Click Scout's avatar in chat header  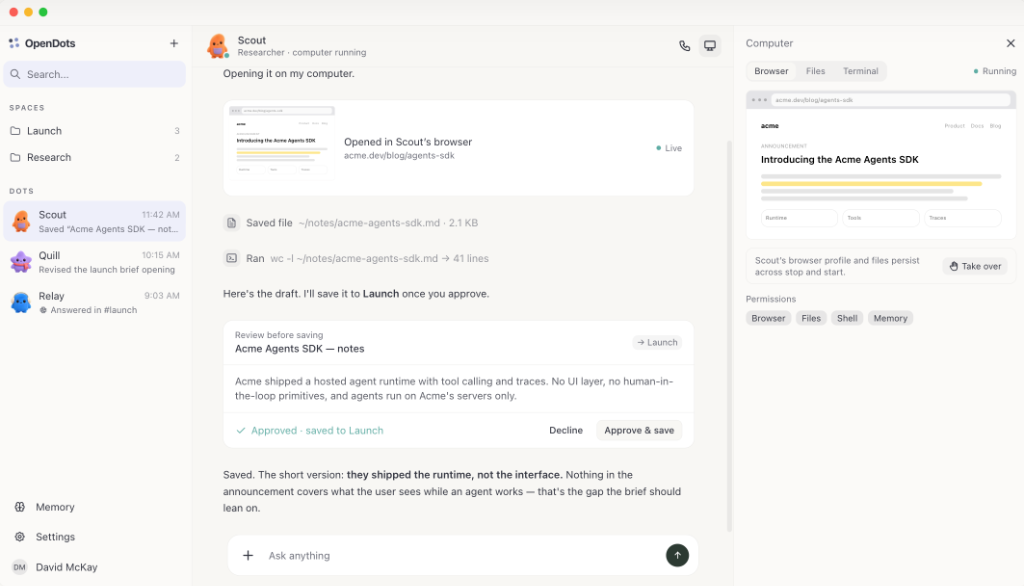point(217,46)
